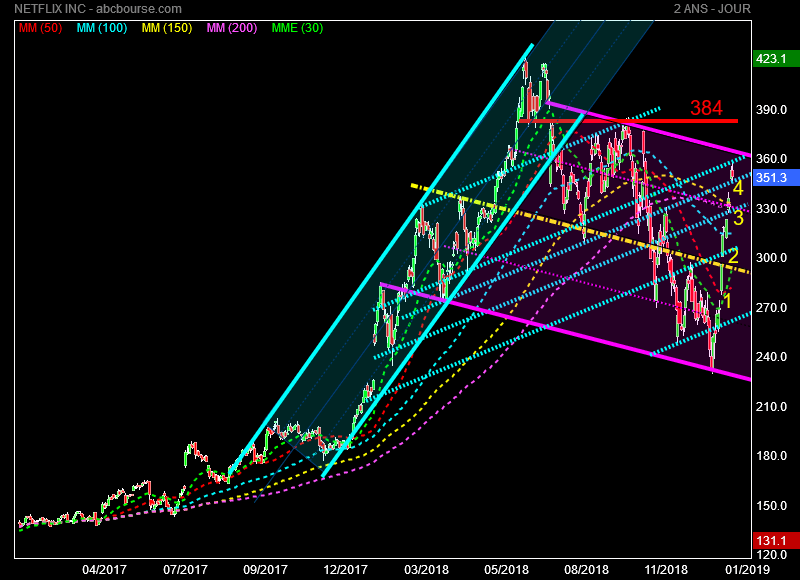
Task: Click the yellow number 3 annotation
Action: 738,218
